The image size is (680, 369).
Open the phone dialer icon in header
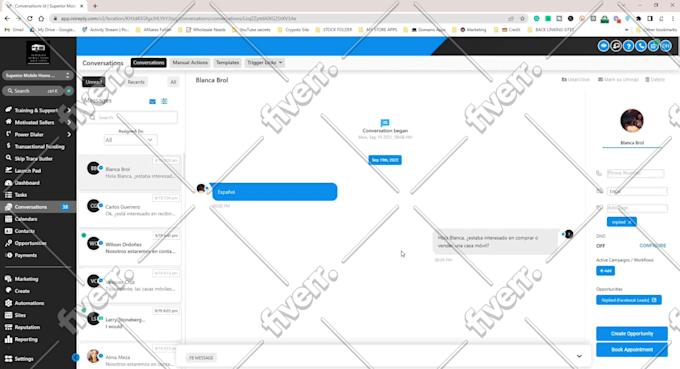coord(641,46)
